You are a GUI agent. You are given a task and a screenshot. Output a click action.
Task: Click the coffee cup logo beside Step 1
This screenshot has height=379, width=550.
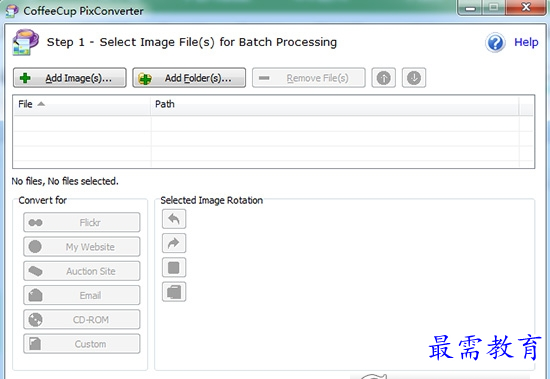pyautogui.click(x=25, y=42)
